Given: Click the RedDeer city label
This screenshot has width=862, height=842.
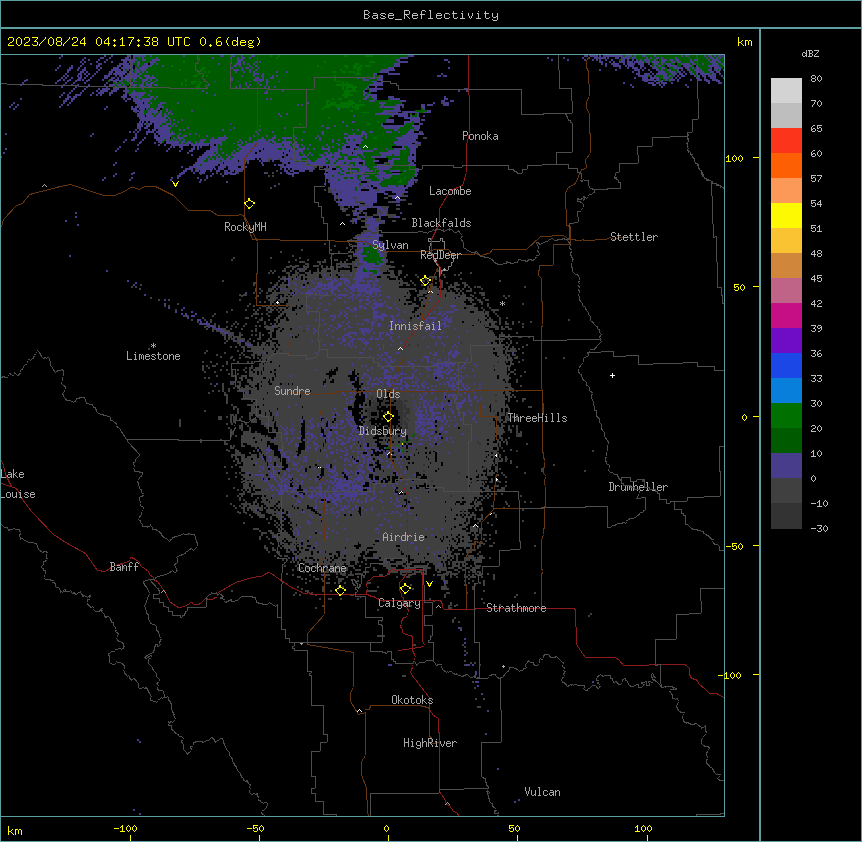Looking at the screenshot, I should coord(440,255).
